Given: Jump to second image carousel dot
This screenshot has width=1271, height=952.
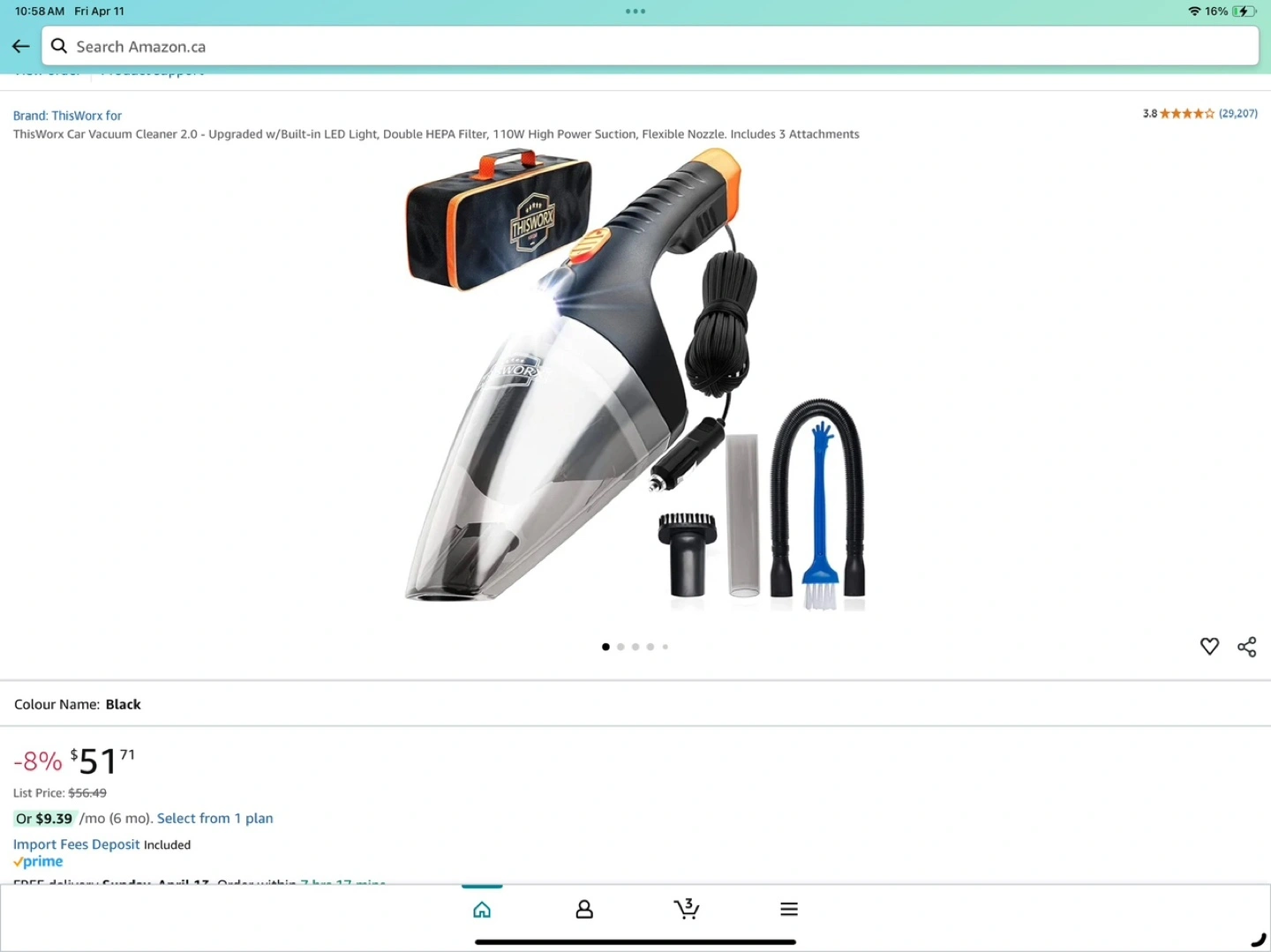Looking at the screenshot, I should [x=620, y=647].
